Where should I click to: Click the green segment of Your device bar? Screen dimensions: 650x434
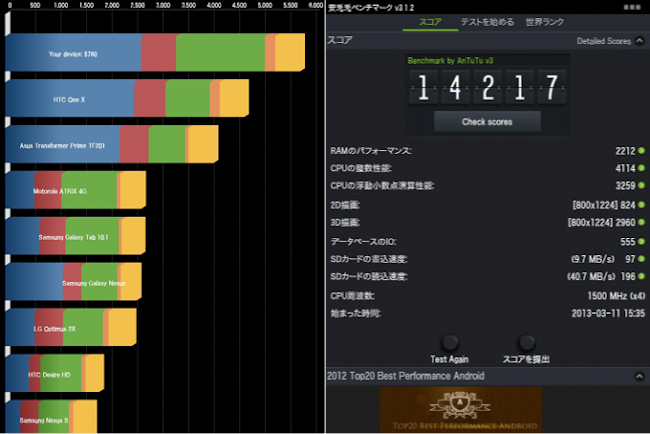tap(221, 53)
